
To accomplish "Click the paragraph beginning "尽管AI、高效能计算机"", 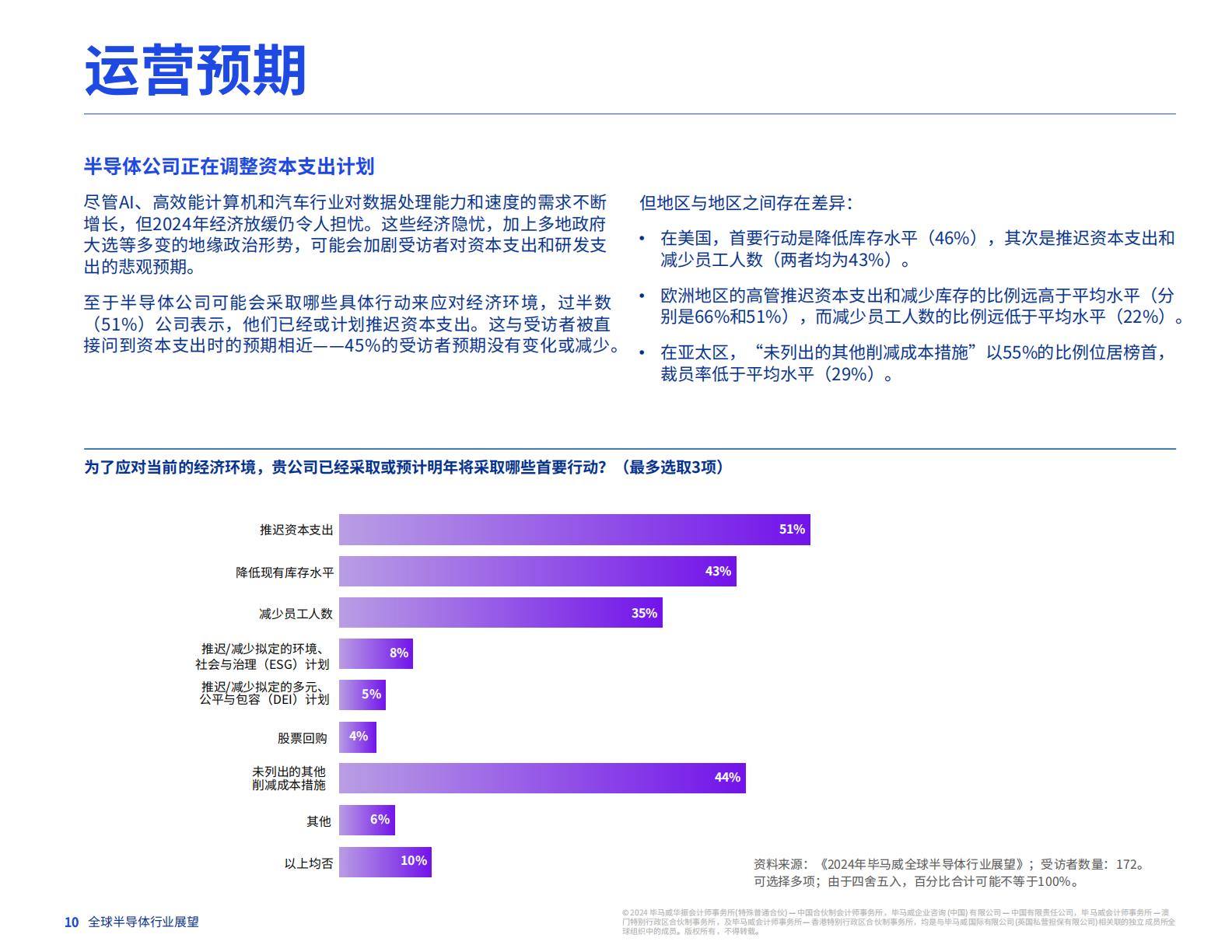I will 345,235.
